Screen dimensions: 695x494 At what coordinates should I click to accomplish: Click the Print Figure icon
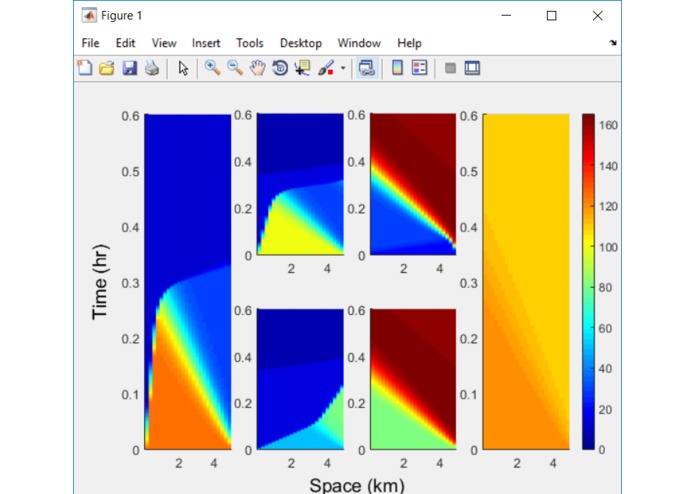[x=152, y=68]
